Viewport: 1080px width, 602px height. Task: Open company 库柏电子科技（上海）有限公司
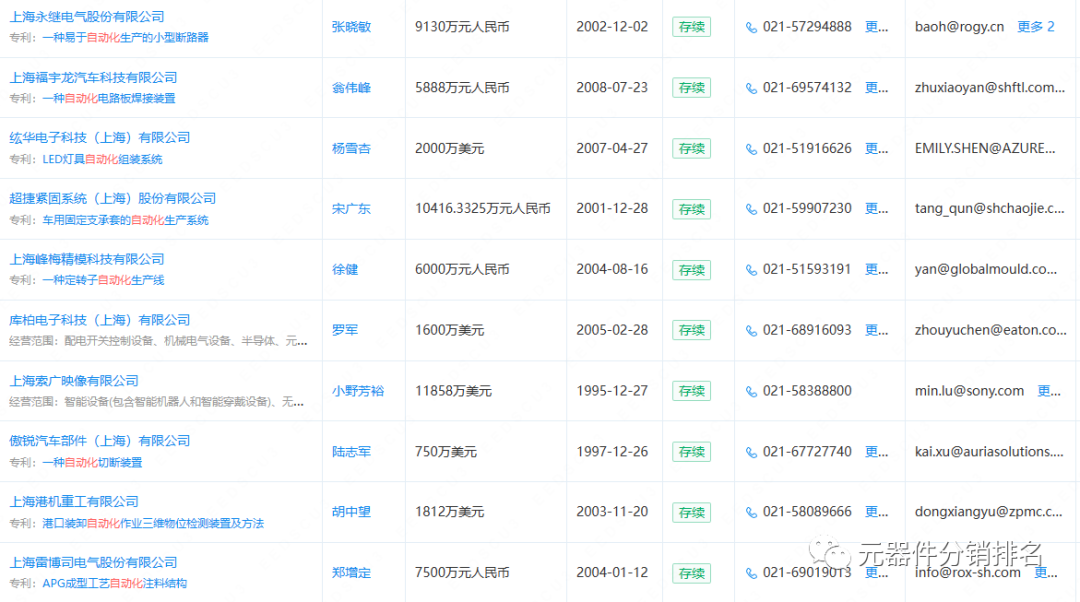coord(99,320)
